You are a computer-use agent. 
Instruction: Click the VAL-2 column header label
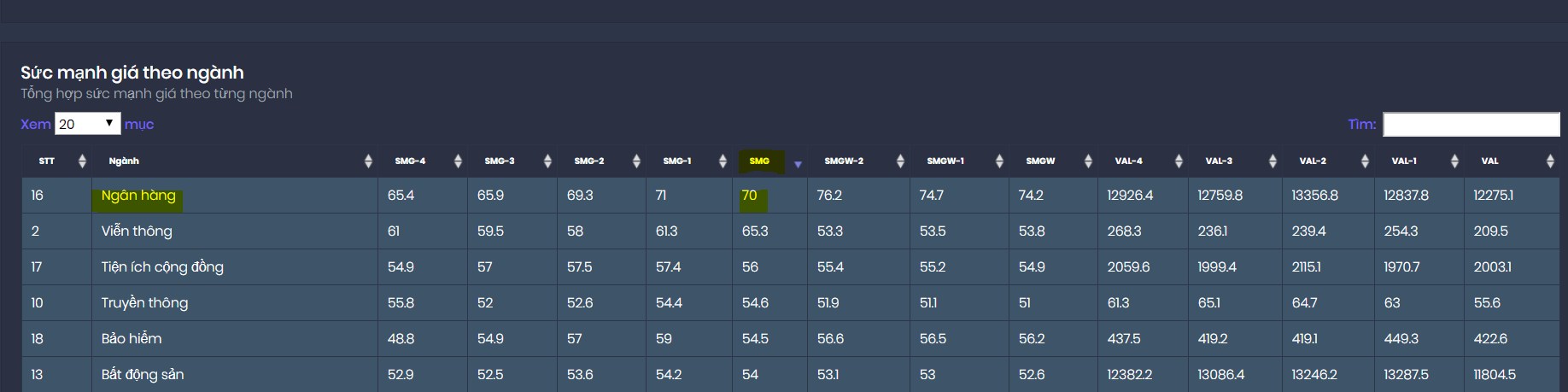point(1313,161)
